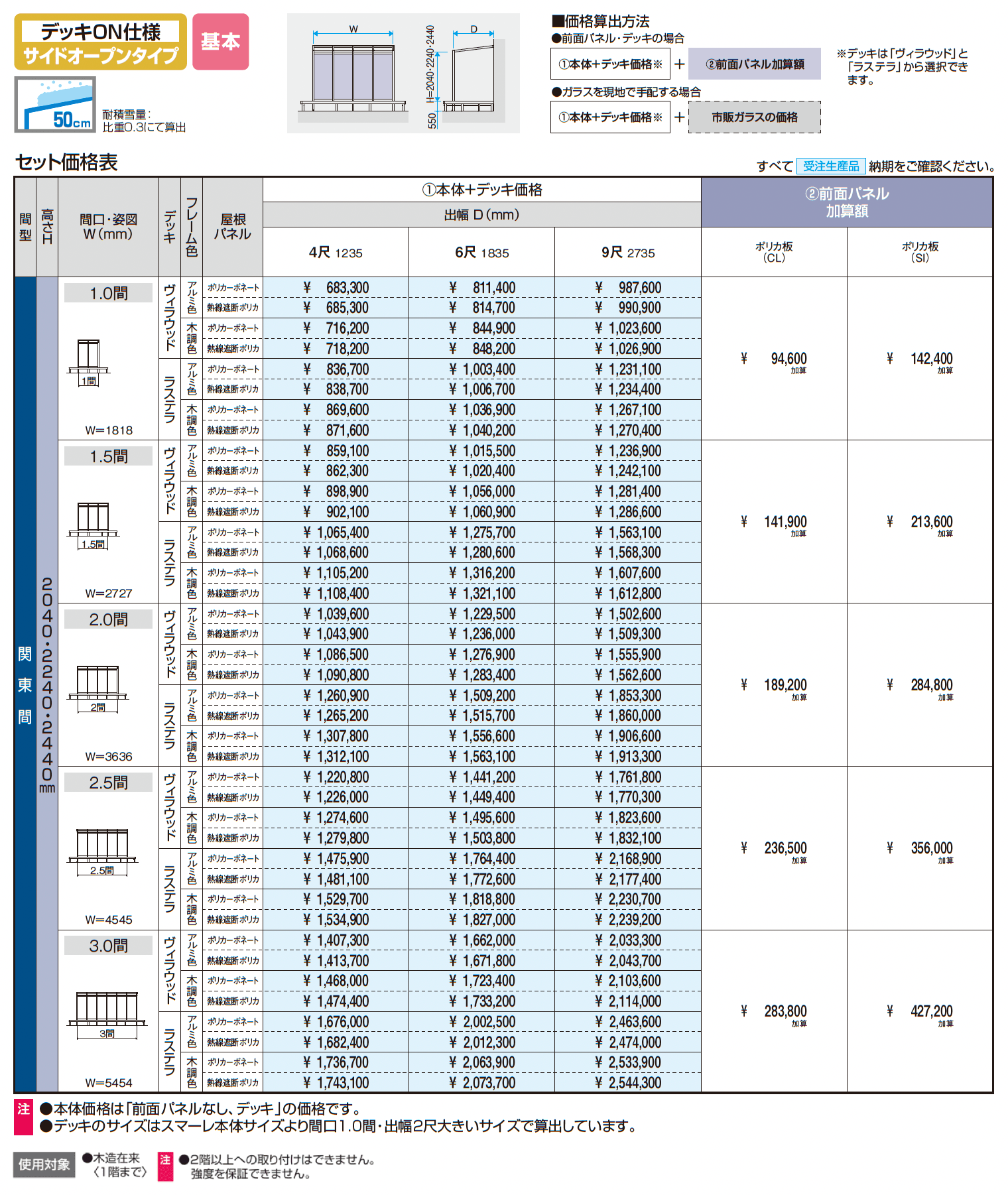Click the pink 基本 badge
Viewport: 1008px width, 1195px height.
coord(220,42)
